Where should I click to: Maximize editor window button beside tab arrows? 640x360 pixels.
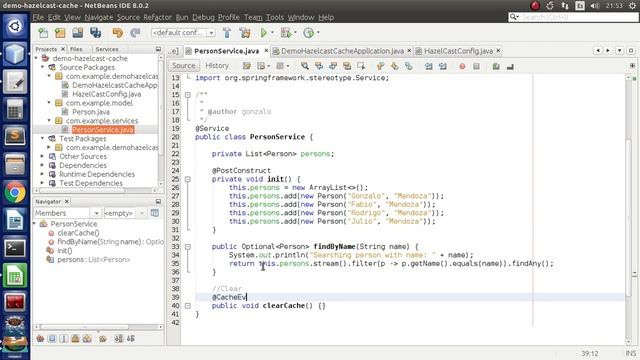pos(631,51)
